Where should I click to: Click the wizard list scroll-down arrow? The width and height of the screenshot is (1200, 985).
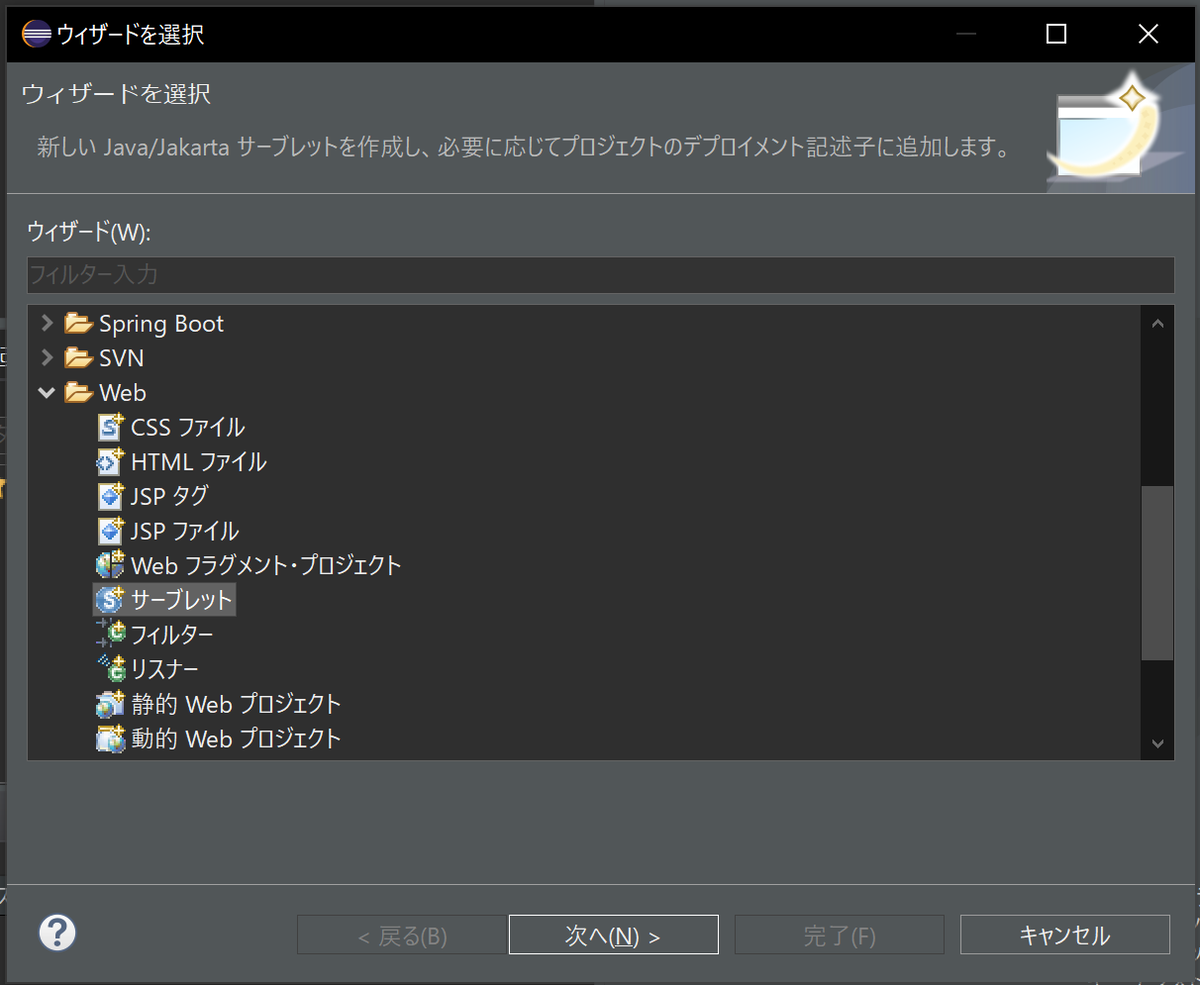click(1157, 743)
